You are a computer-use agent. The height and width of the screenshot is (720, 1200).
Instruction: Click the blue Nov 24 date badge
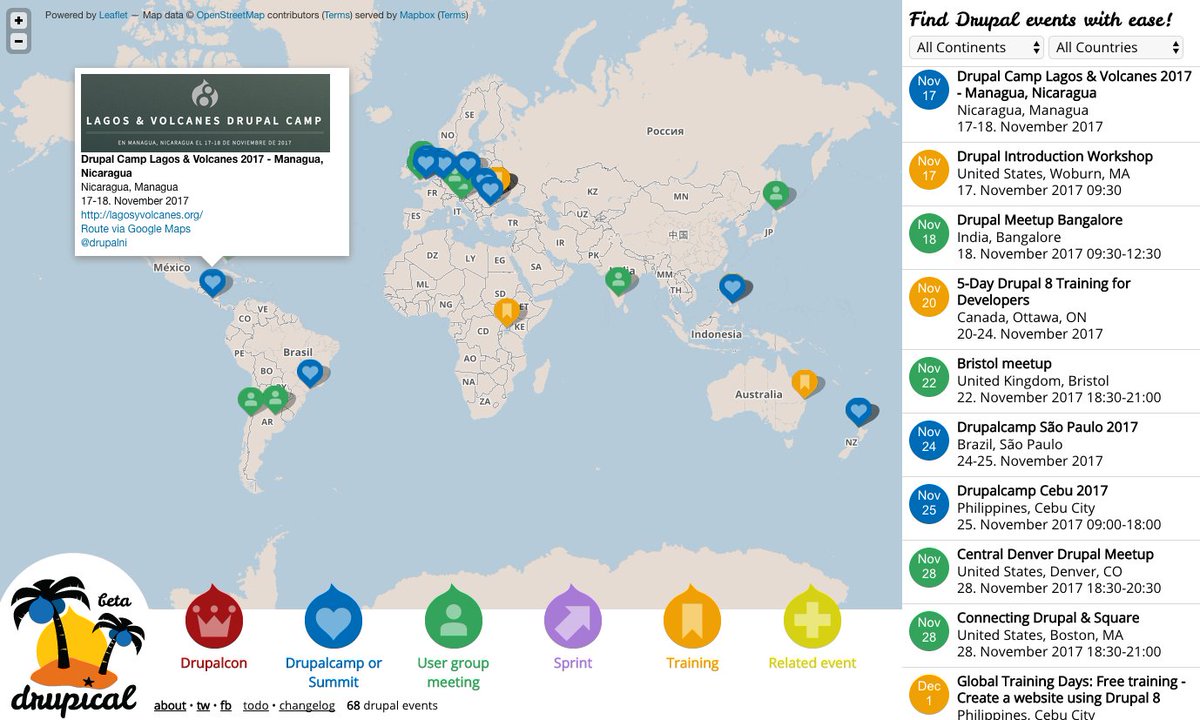(x=929, y=440)
